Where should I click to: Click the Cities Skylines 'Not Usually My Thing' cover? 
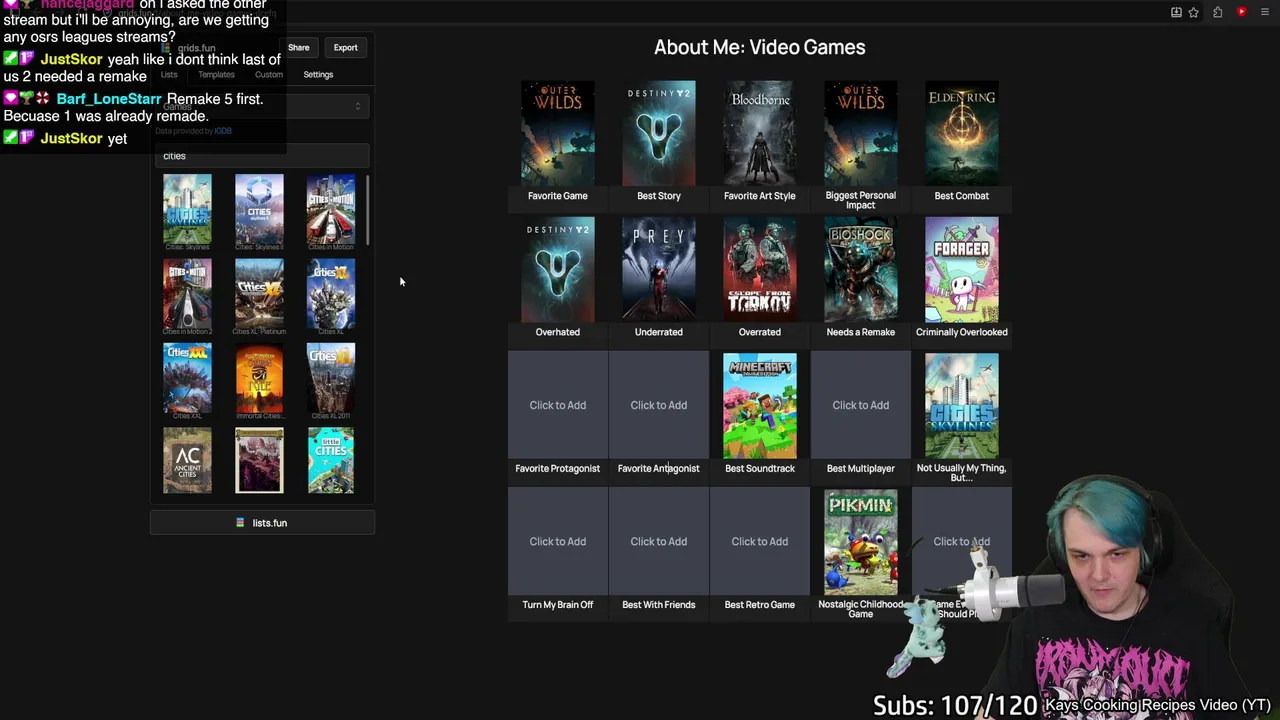click(962, 406)
